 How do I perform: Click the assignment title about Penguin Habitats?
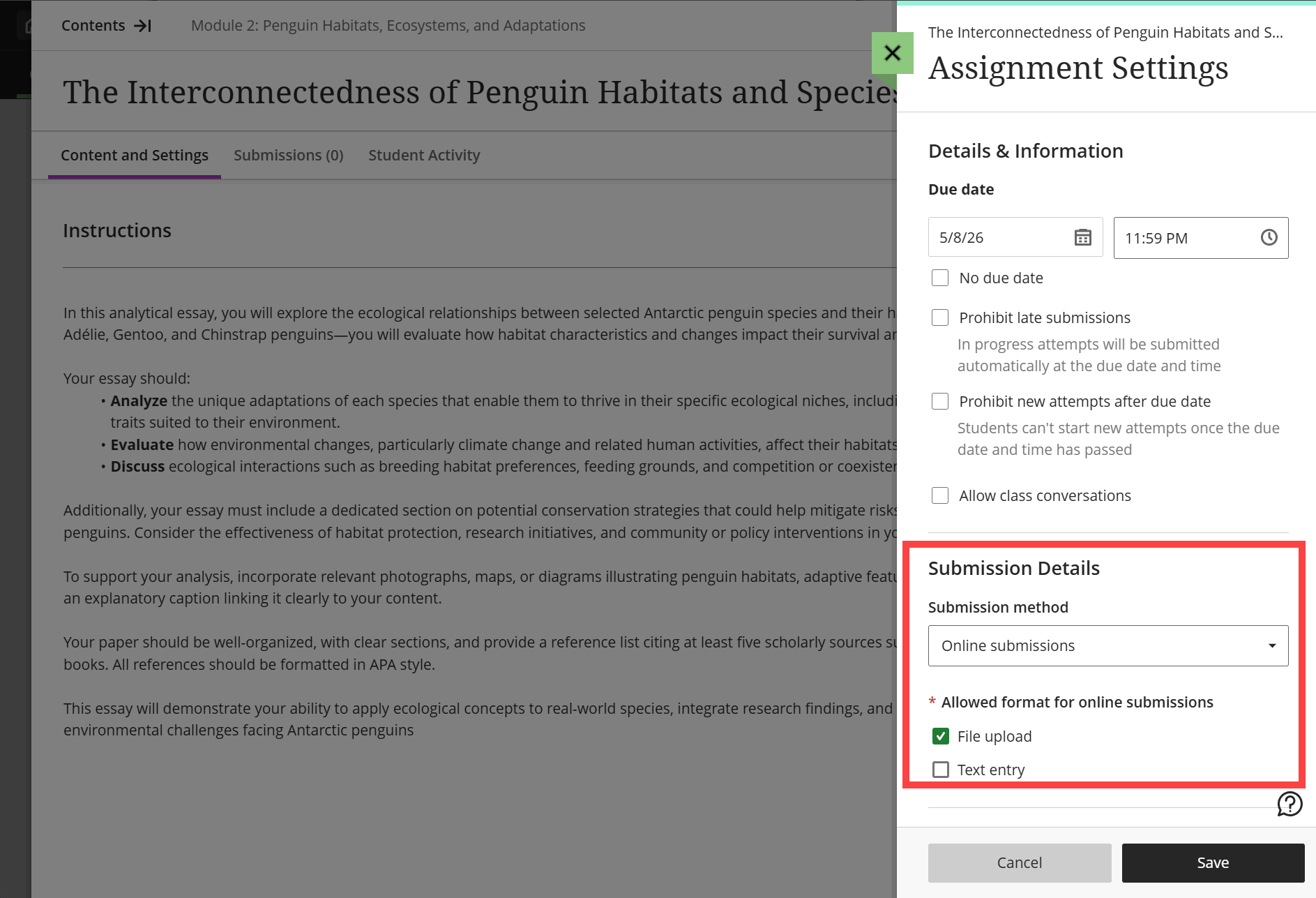pos(480,93)
